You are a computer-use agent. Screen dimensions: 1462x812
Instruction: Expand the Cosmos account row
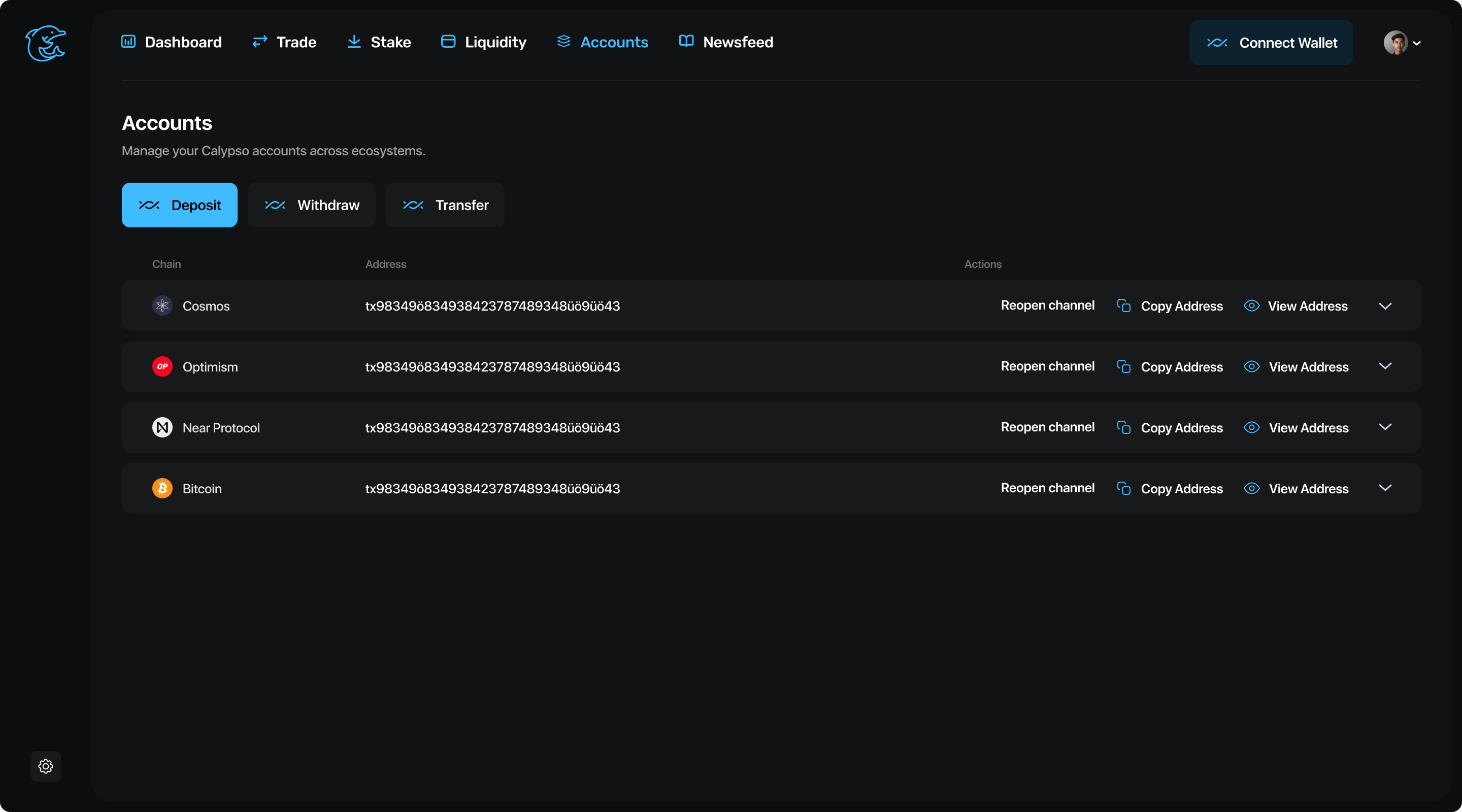pos(1385,306)
